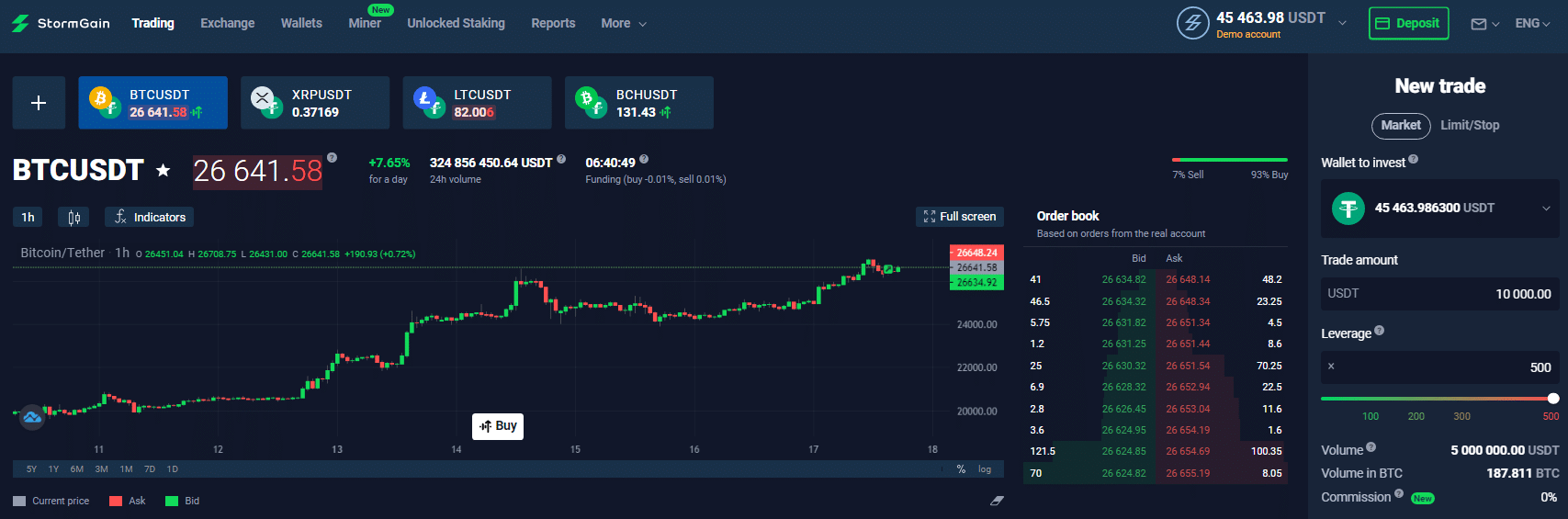The image size is (1568, 519).
Task: Select the BCHUSDT instrument card
Action: (x=639, y=103)
